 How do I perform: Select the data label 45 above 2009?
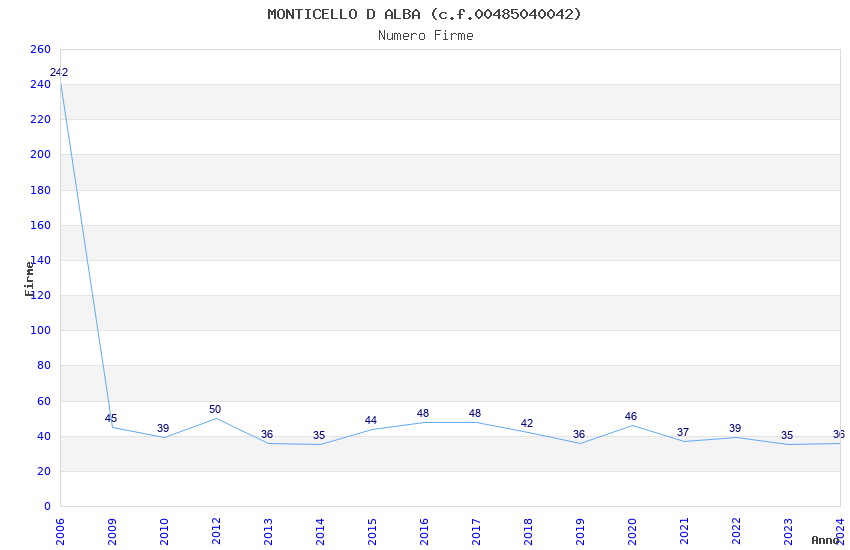pyautogui.click(x=111, y=418)
